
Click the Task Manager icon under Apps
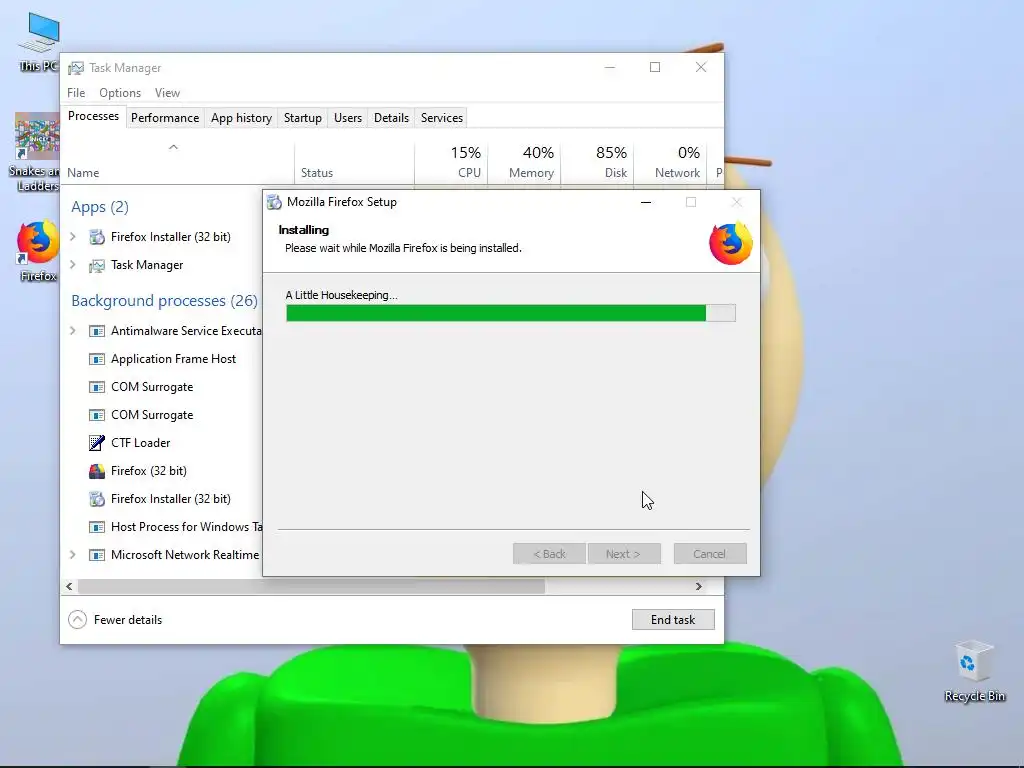tap(97, 265)
